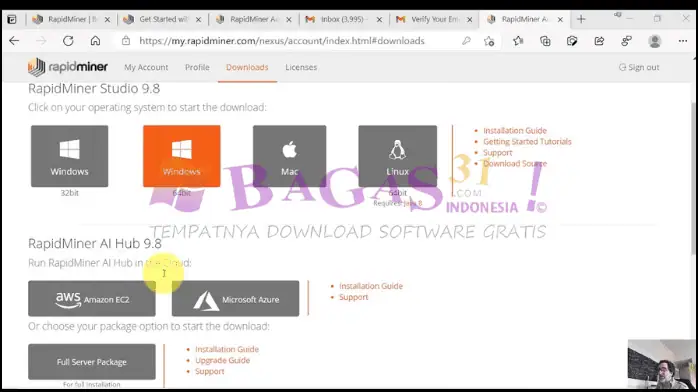Open Support link beside Microsoft Azure

pos(353,297)
